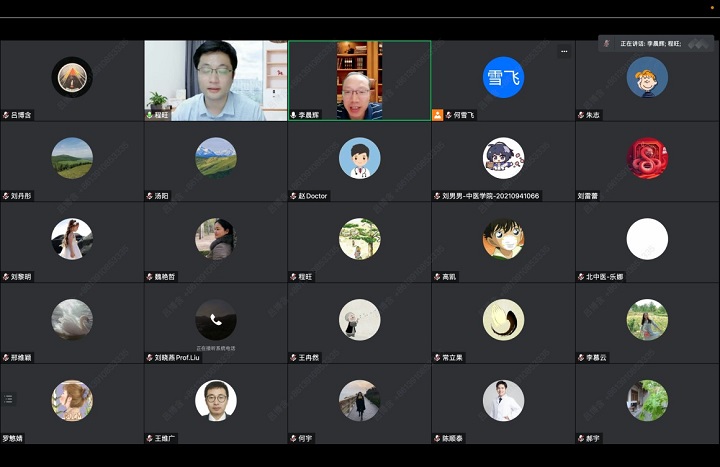The image size is (720, 467).
Task: Select 王维广's portrait photo
Action: click(215, 400)
